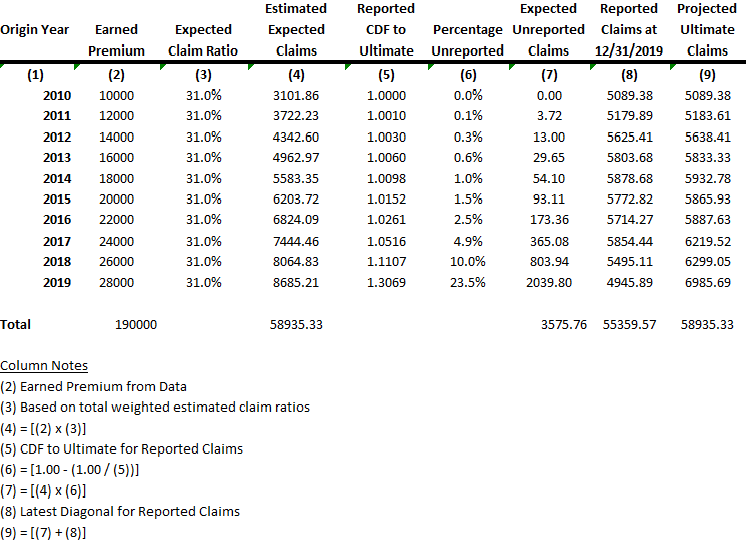Select the Column Notes underlined heading
Screen dimensions: 752x542
(x=44, y=366)
